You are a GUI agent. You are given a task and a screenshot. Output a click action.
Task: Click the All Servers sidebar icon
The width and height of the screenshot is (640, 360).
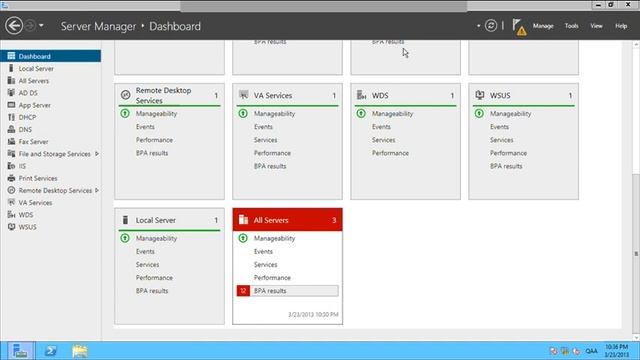click(11, 80)
